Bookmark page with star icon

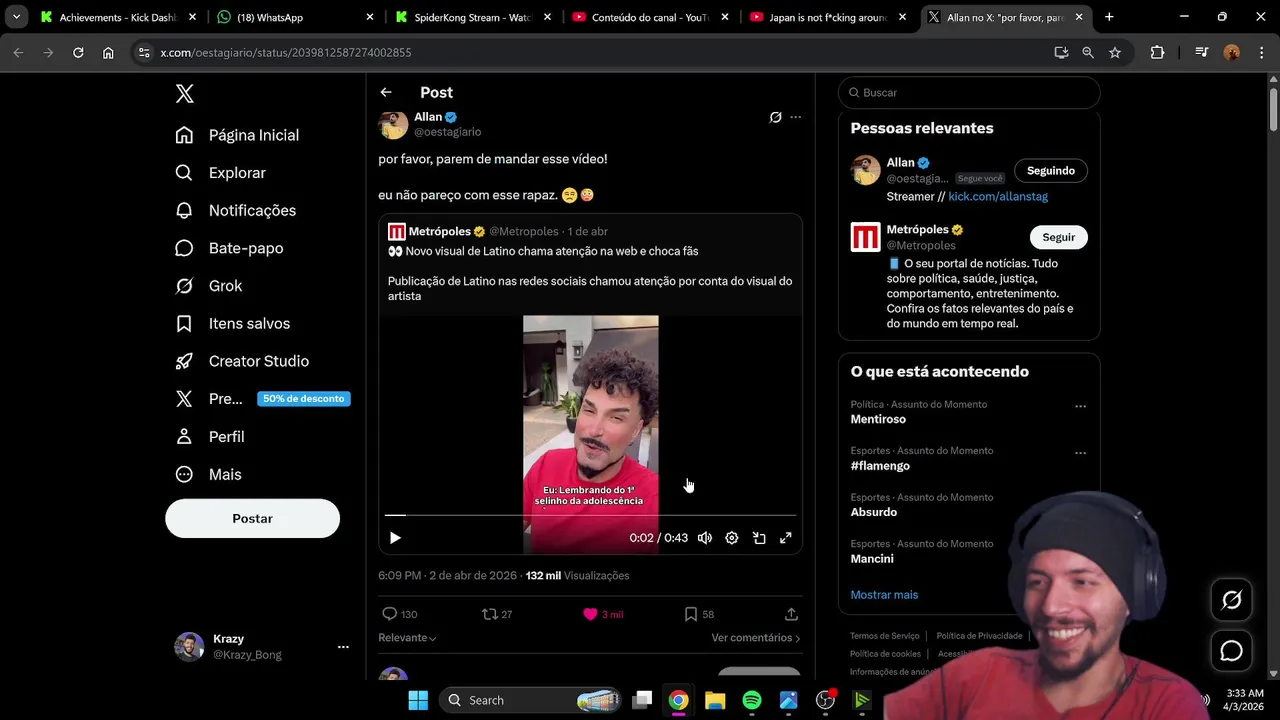(x=1115, y=52)
